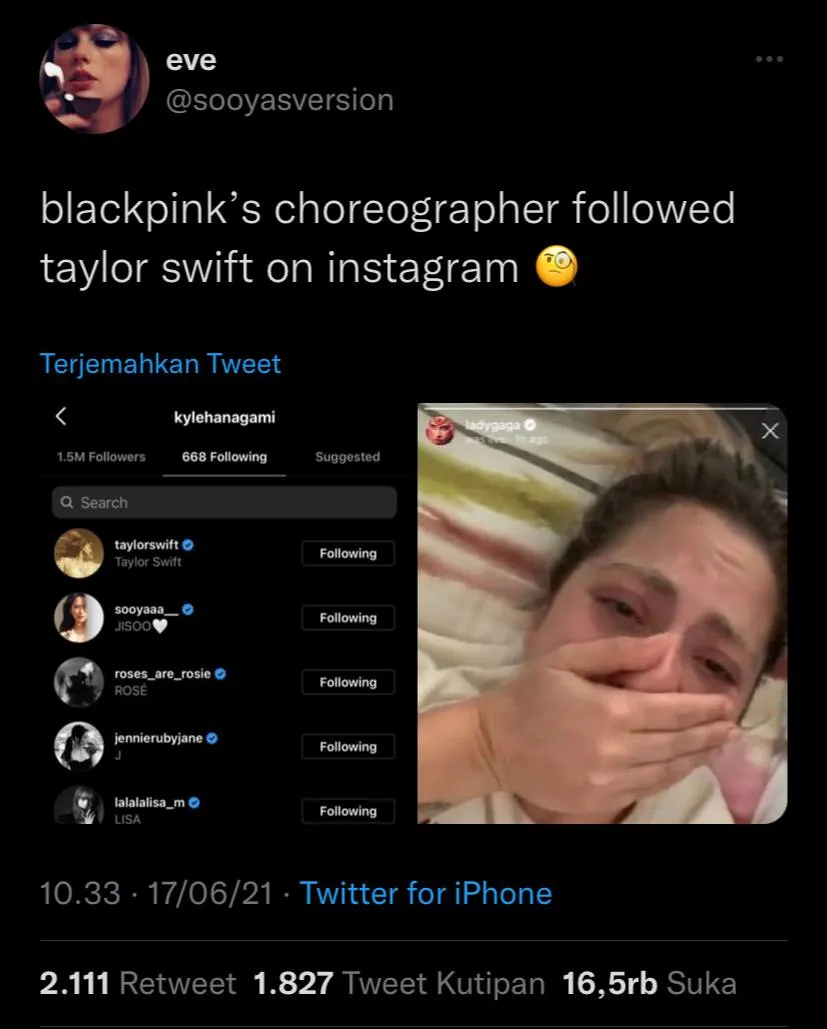Toggle the Following button for sooyaaa__
This screenshot has width=827, height=1029.
point(347,618)
